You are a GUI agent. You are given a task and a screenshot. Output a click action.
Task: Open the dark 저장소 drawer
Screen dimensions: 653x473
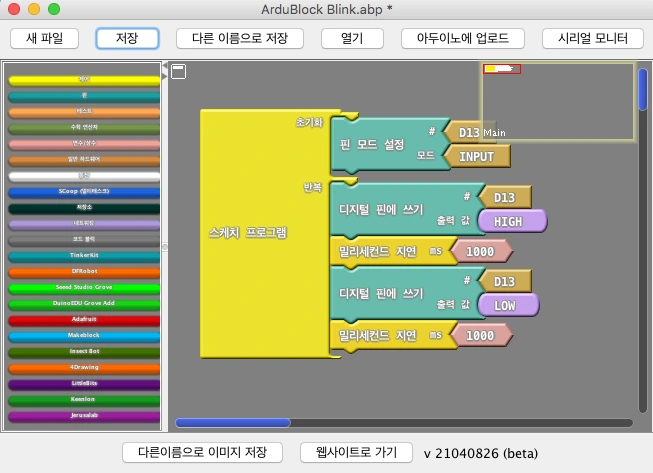click(84, 208)
